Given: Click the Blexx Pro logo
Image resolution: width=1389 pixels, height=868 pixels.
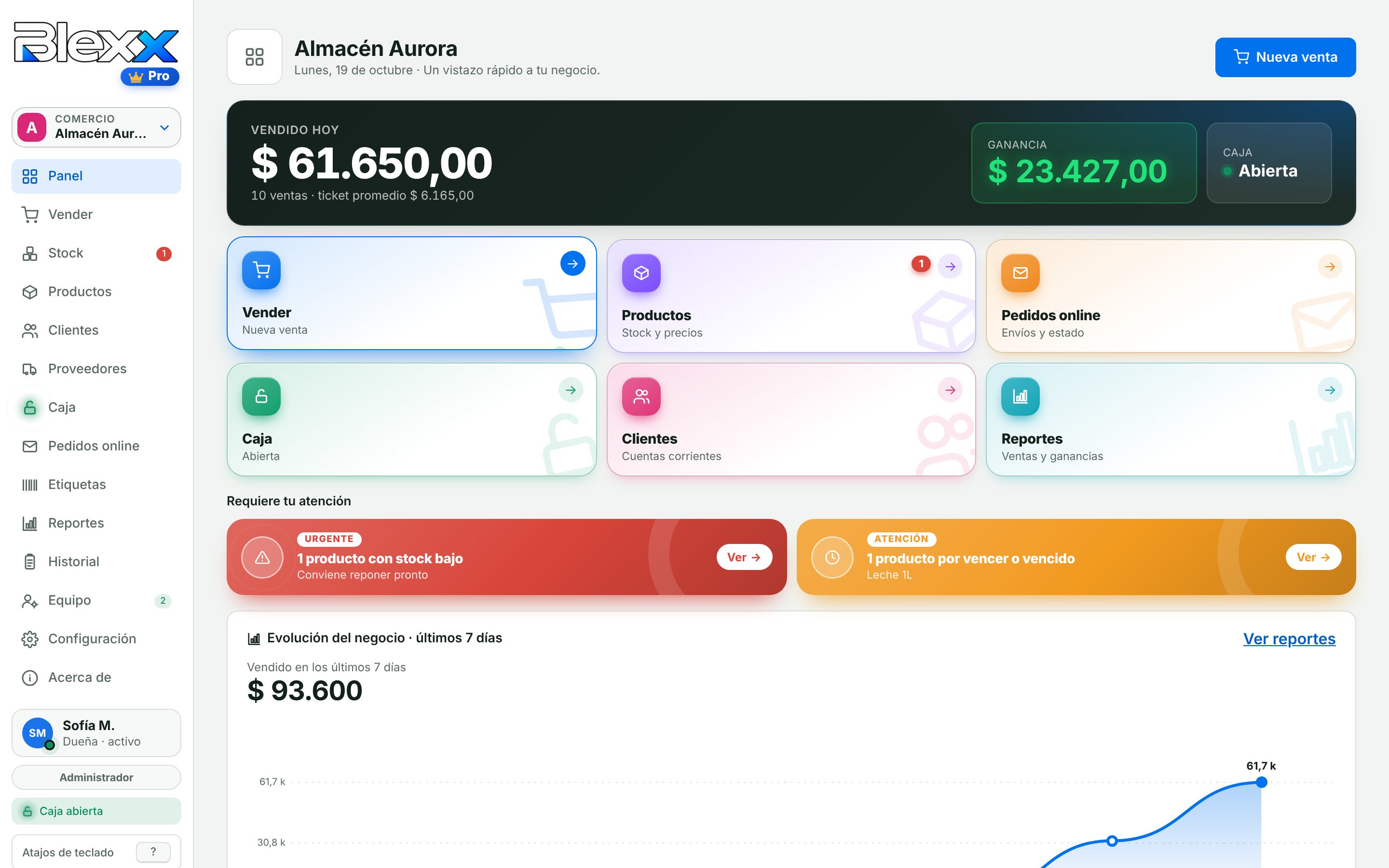Looking at the screenshot, I should click(x=96, y=53).
